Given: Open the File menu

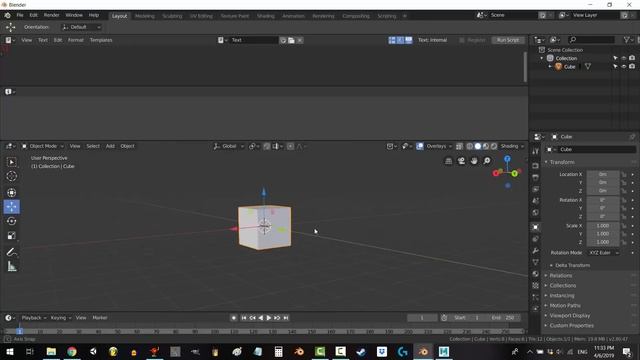Looking at the screenshot, I should pyautogui.click(x=20, y=15).
